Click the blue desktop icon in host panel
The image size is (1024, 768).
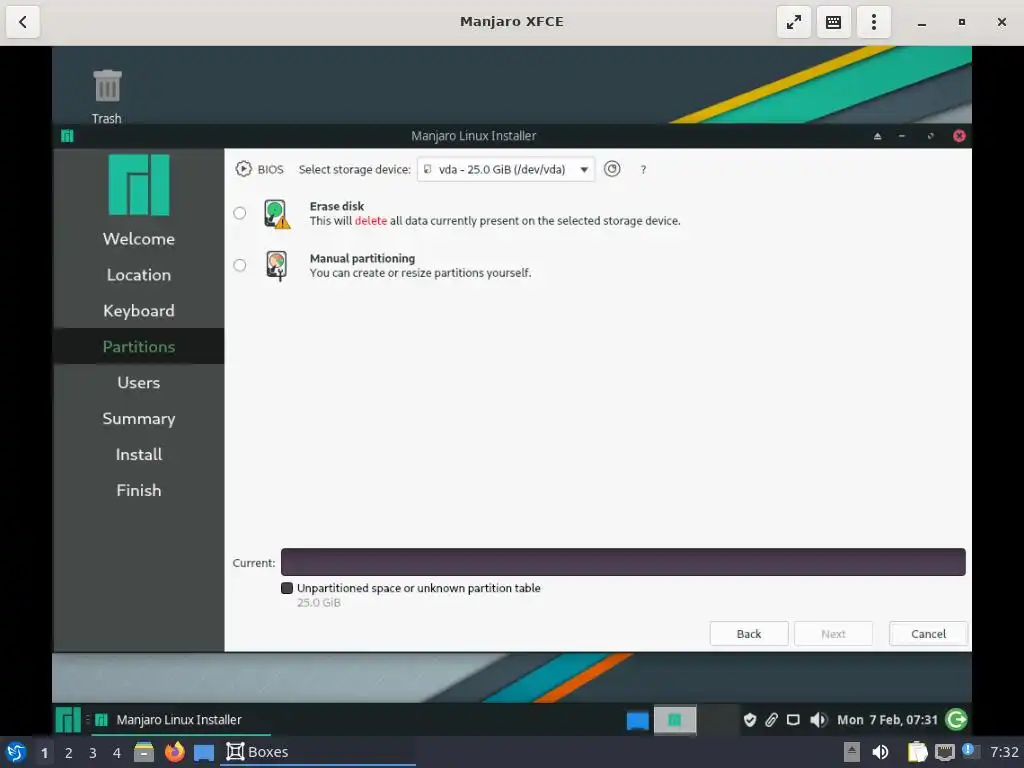tap(204, 753)
